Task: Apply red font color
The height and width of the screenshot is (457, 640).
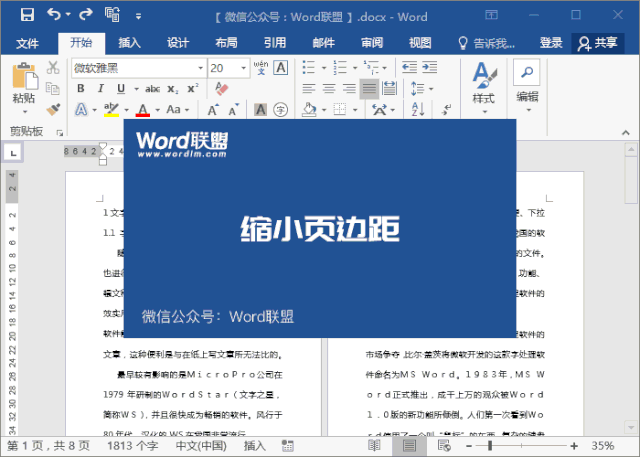Action: [142, 109]
